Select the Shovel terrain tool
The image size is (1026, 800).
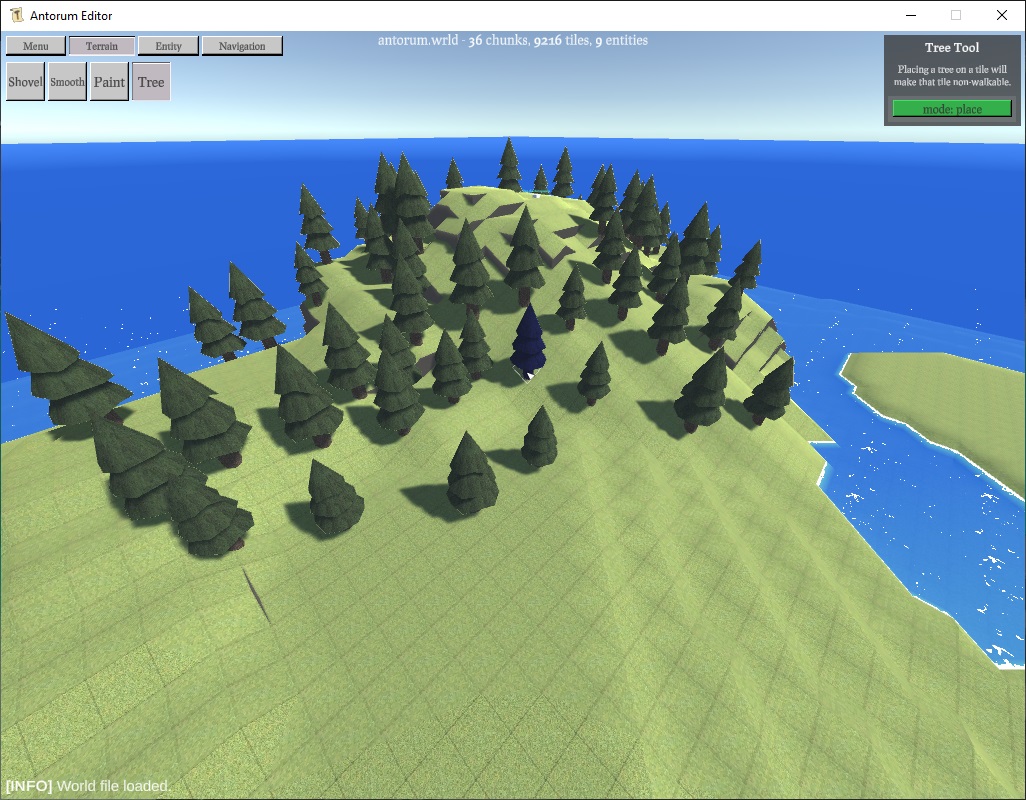(26, 82)
